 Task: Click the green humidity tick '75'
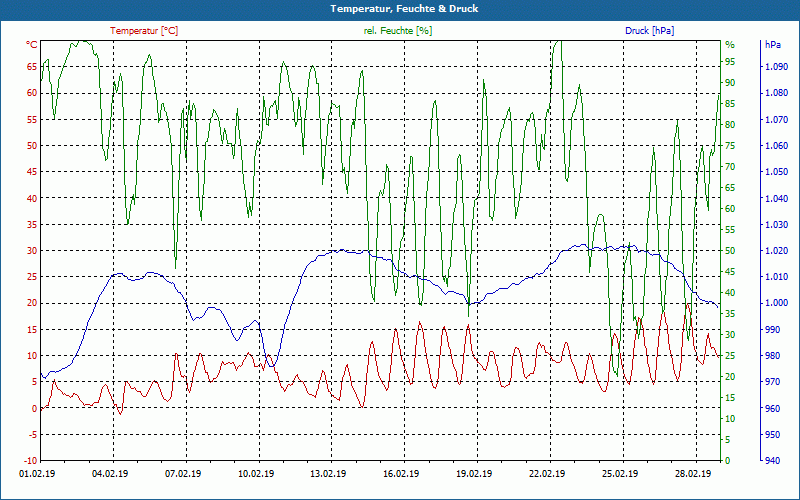coord(730,146)
